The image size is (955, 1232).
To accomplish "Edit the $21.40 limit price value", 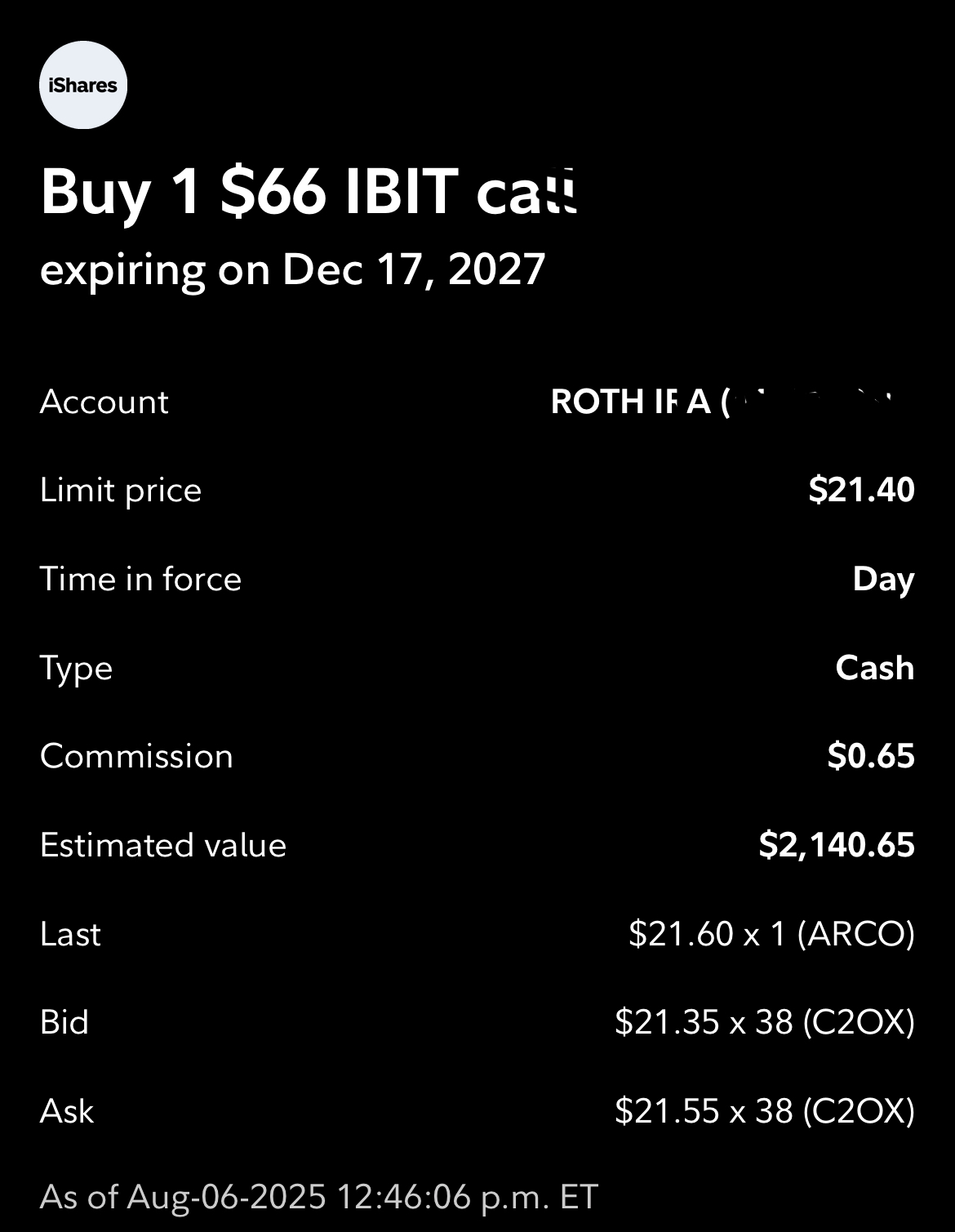I will point(861,490).
